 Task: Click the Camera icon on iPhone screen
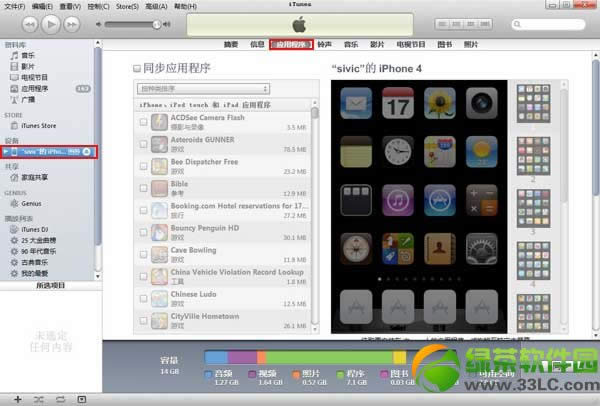[481, 103]
